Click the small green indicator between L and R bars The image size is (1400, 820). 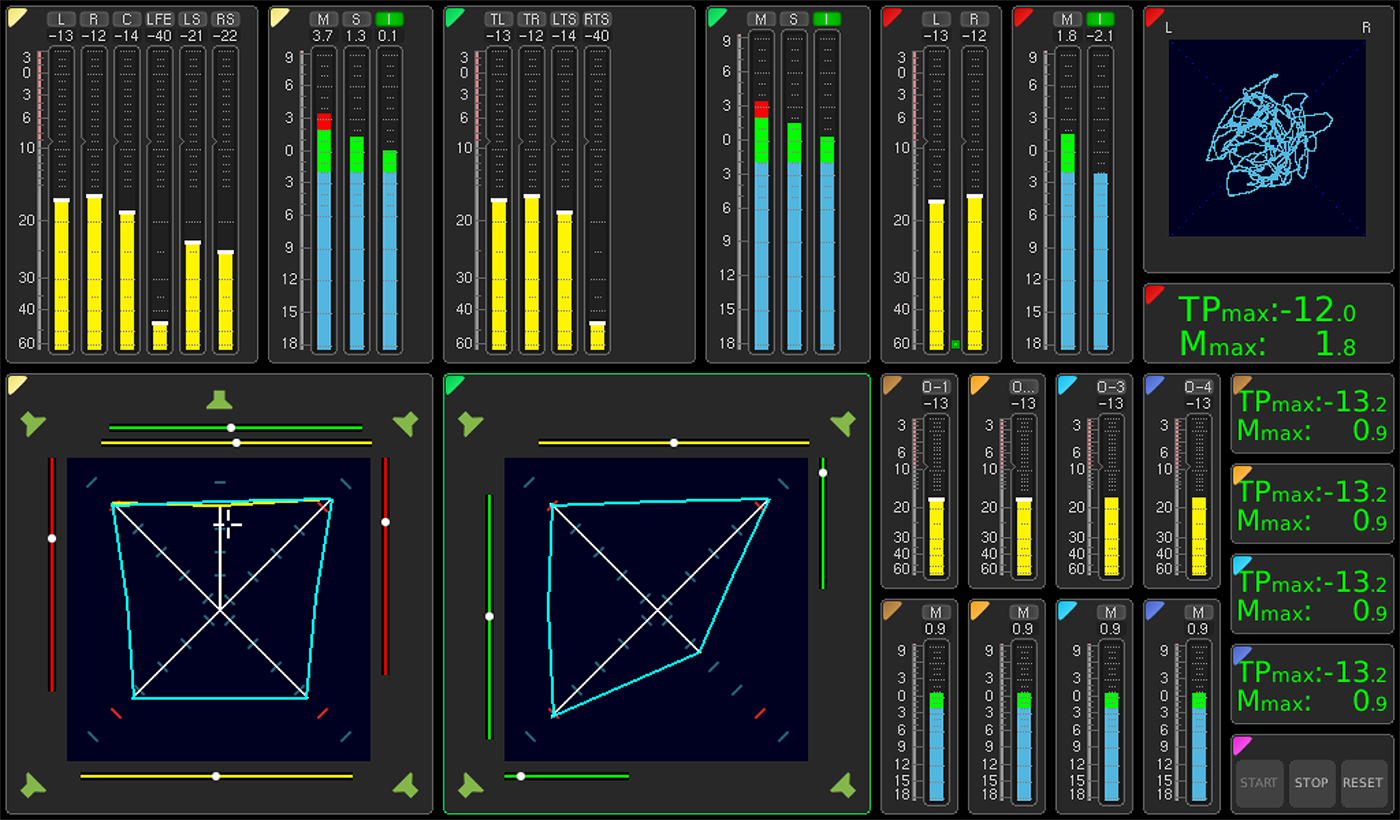pyautogui.click(x=955, y=344)
